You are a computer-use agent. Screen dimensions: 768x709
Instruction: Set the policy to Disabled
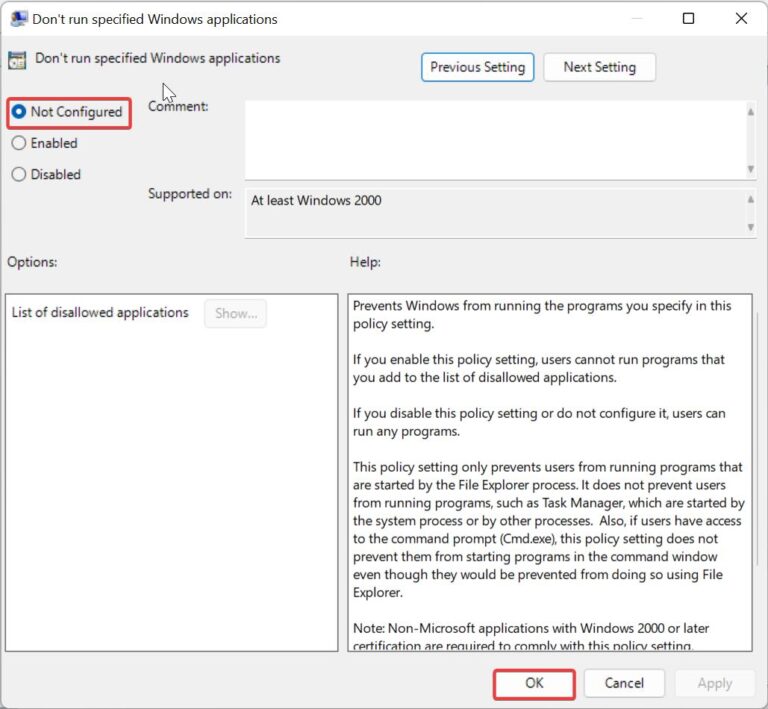[x=19, y=174]
